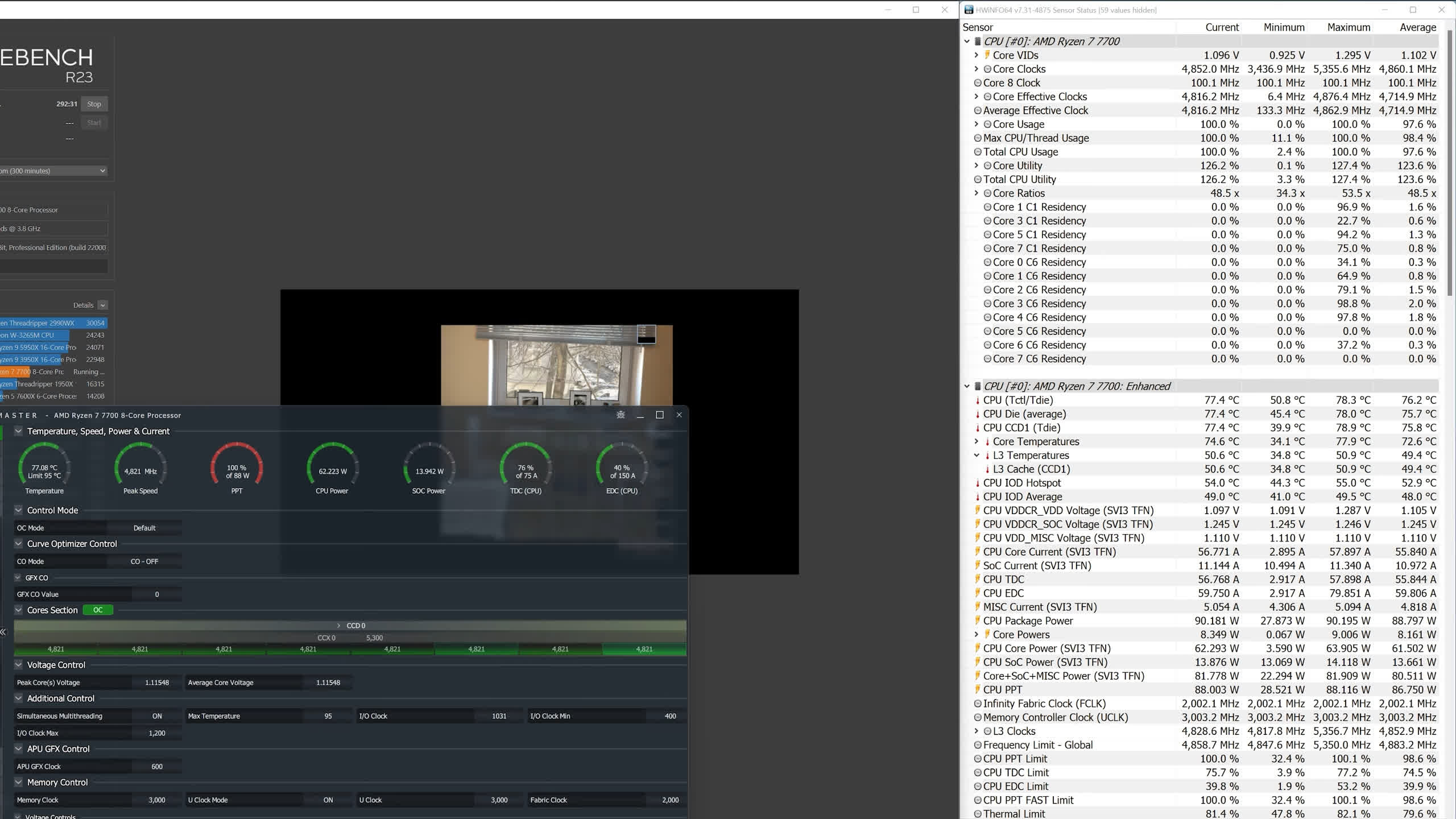This screenshot has height=819, width=1456.
Task: Toggle the OC badge in Cores Section
Action: (98, 610)
